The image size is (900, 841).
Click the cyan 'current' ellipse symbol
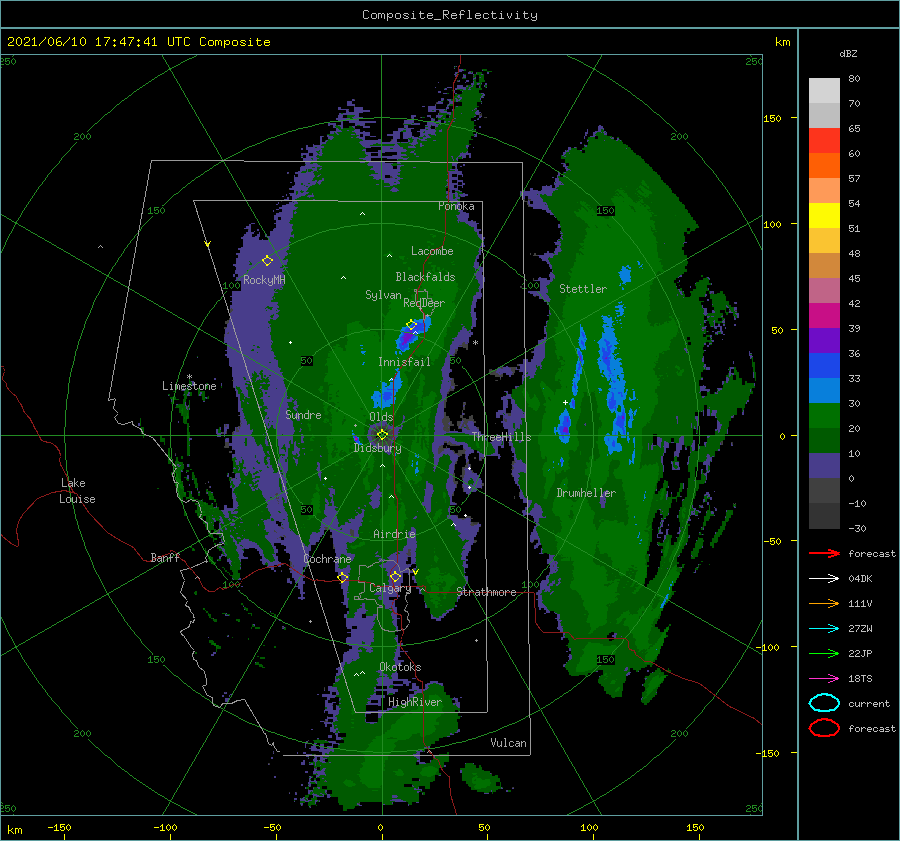point(824,703)
